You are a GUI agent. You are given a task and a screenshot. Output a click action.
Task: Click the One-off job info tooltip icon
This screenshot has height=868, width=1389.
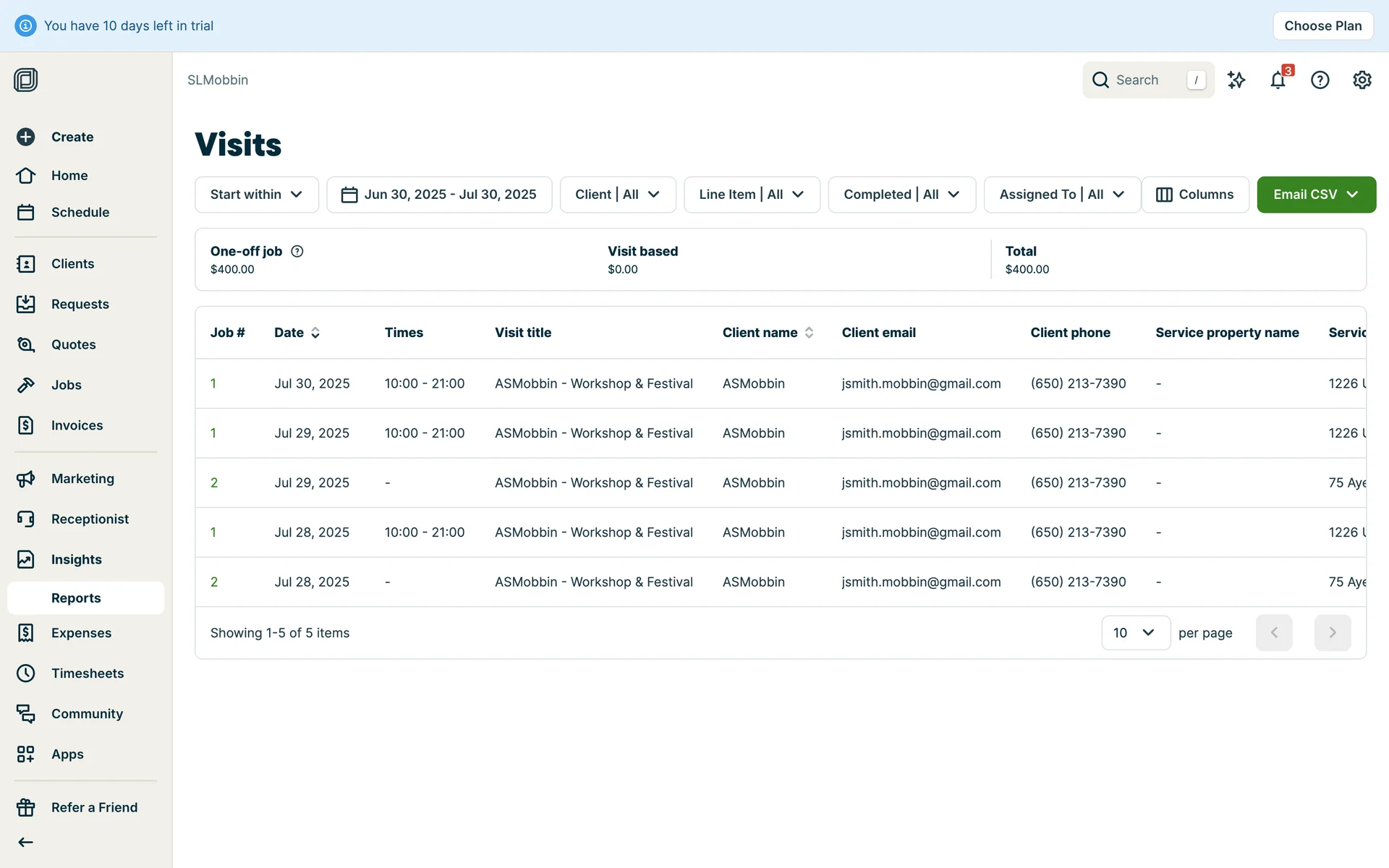[x=297, y=251]
